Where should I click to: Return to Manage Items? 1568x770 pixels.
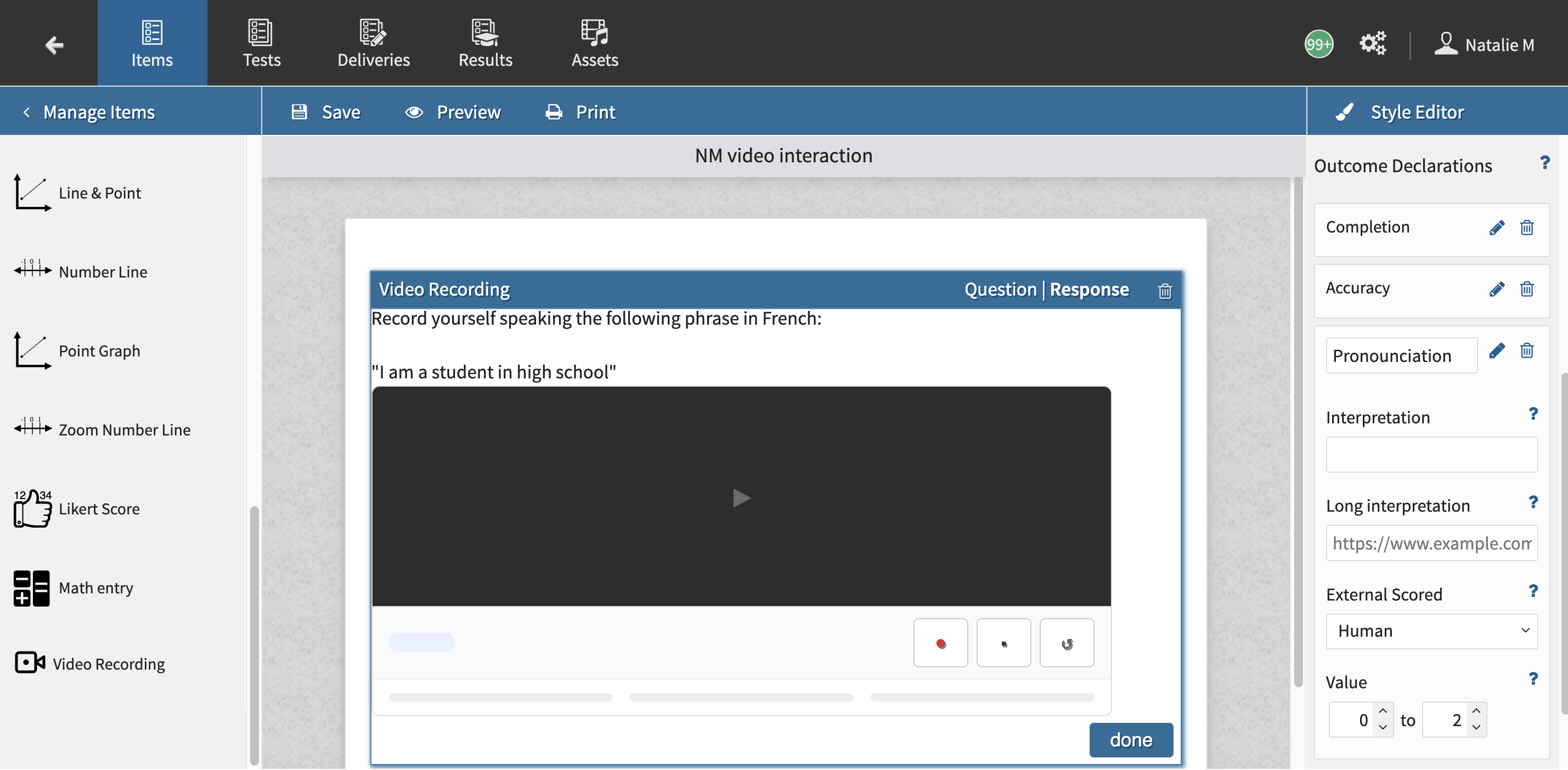pyautogui.click(x=89, y=111)
